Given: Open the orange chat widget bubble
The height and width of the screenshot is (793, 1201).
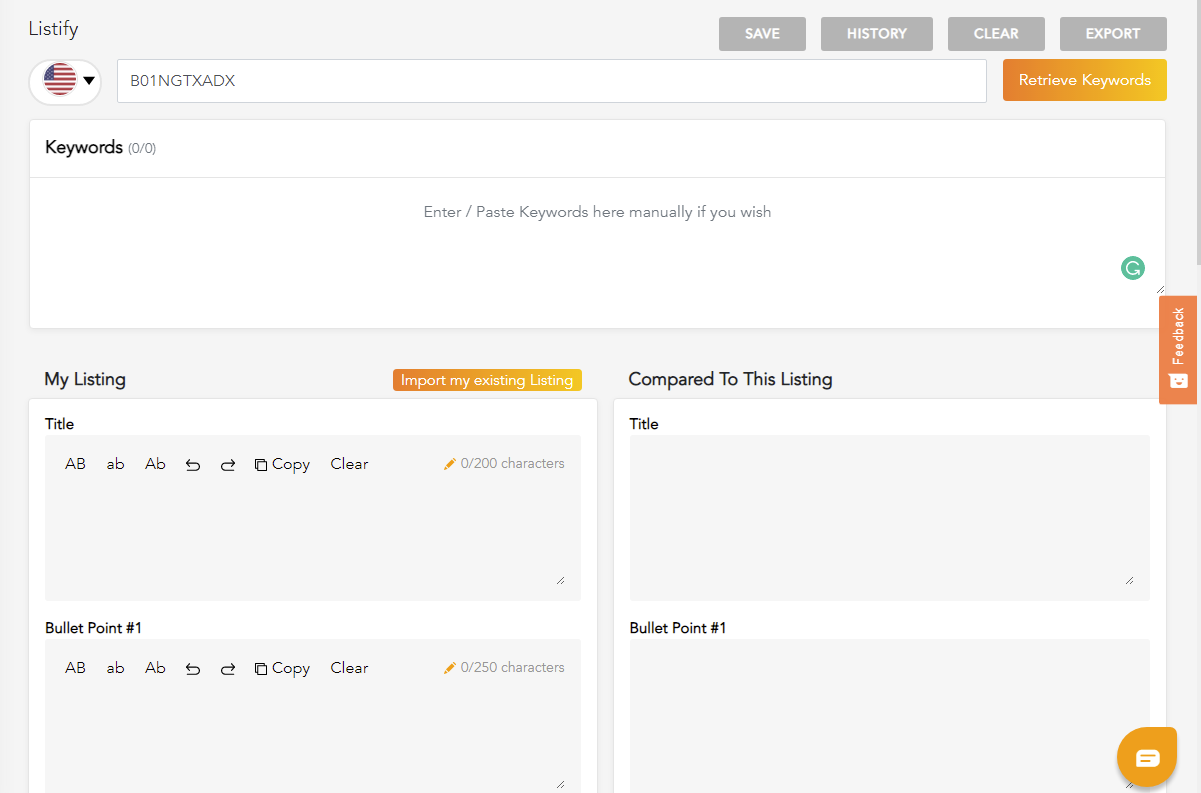Looking at the screenshot, I should pyautogui.click(x=1147, y=757).
